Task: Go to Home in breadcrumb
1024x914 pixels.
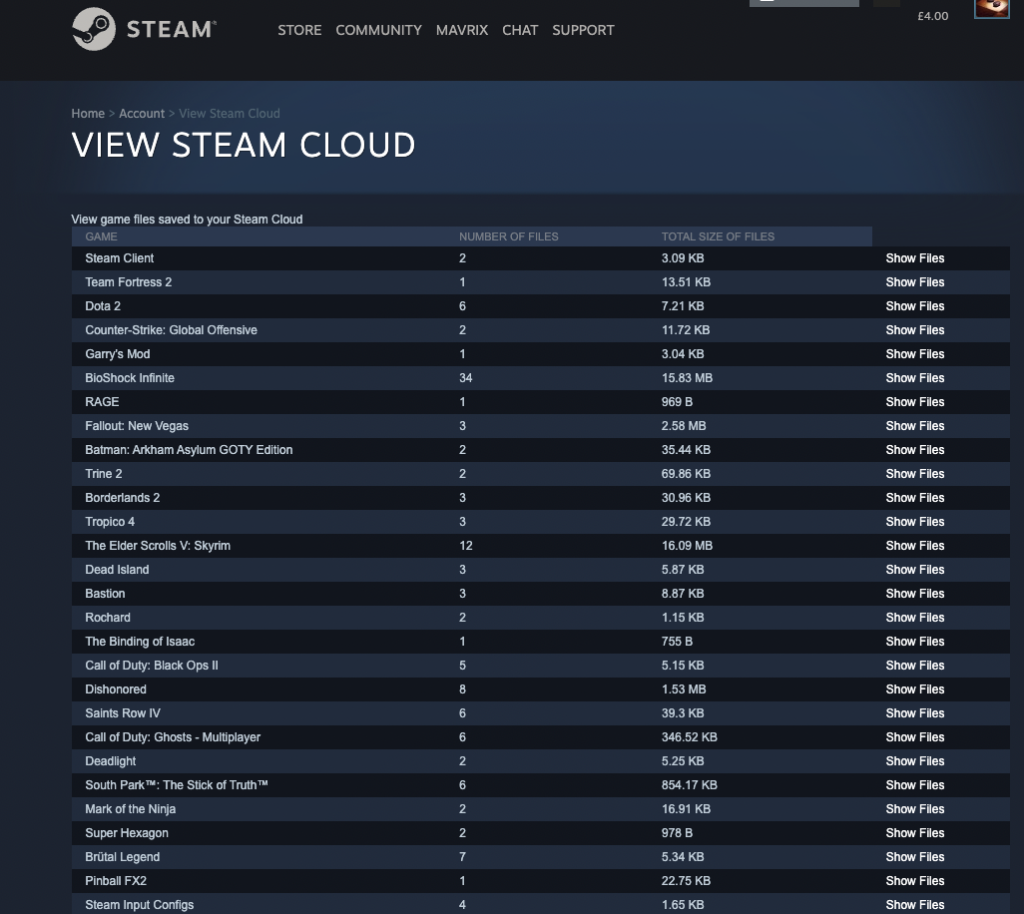Action: (x=88, y=114)
